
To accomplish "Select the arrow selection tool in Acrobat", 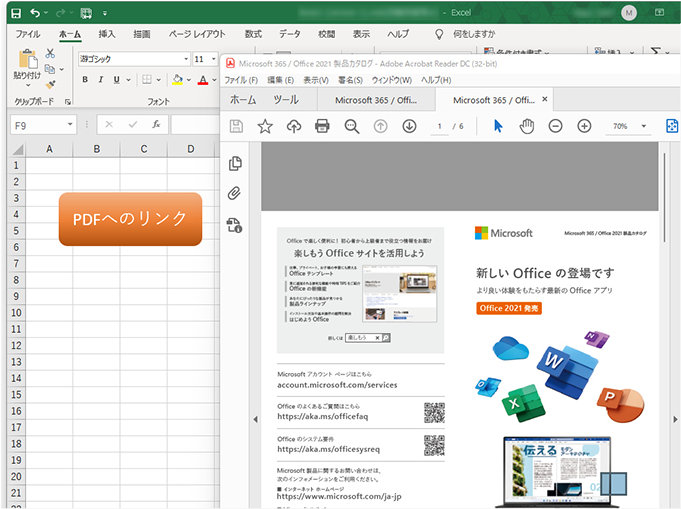I will click(498, 126).
